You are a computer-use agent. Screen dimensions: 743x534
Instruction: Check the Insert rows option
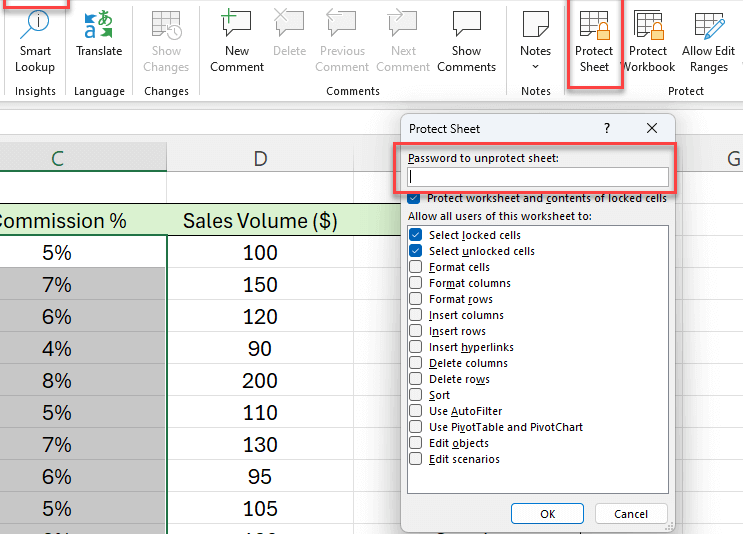pyautogui.click(x=416, y=331)
